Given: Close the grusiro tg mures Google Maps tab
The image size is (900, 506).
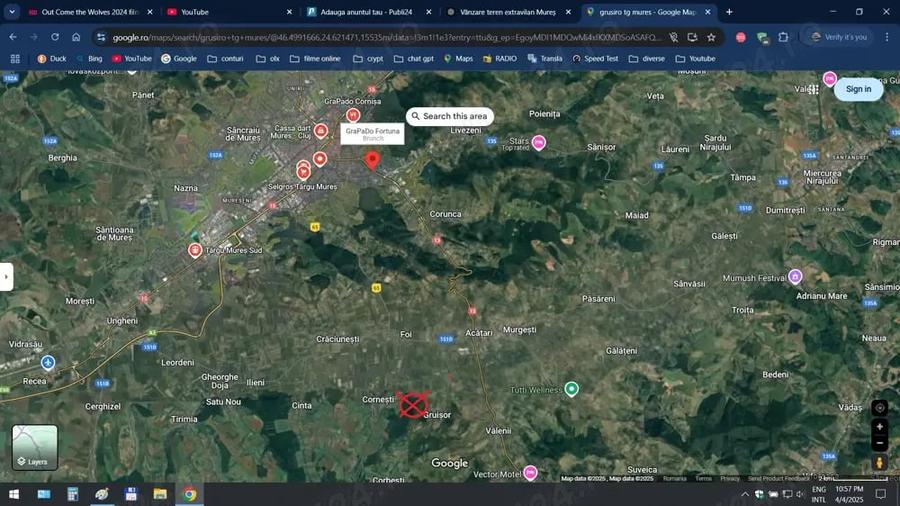Looking at the screenshot, I should 708,11.
